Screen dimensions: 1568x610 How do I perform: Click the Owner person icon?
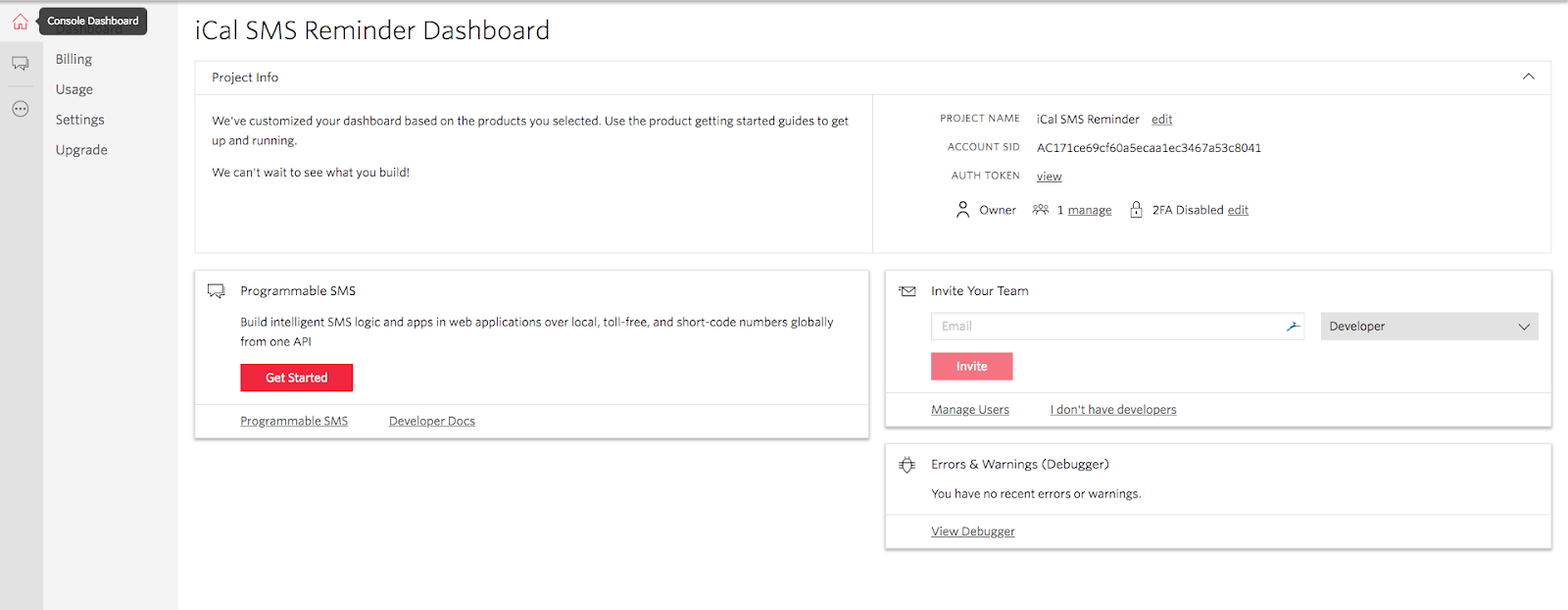tap(962, 210)
